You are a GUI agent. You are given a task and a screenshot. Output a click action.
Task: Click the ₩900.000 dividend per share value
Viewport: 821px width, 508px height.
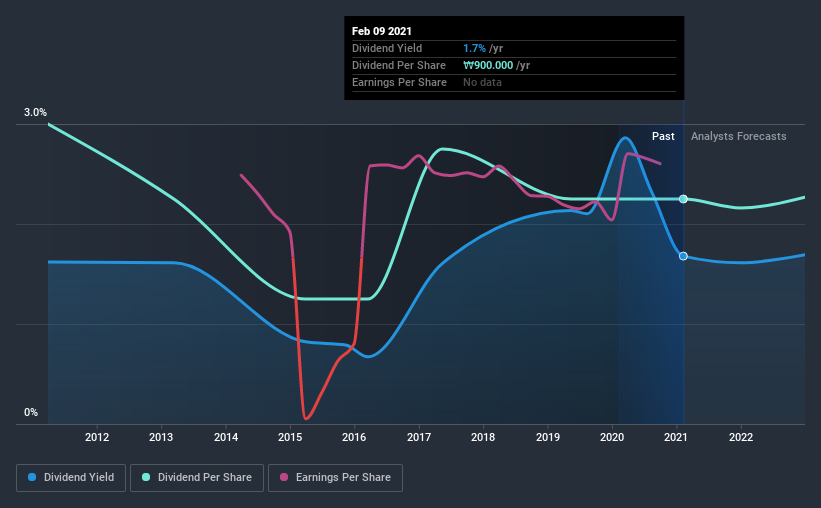488,65
